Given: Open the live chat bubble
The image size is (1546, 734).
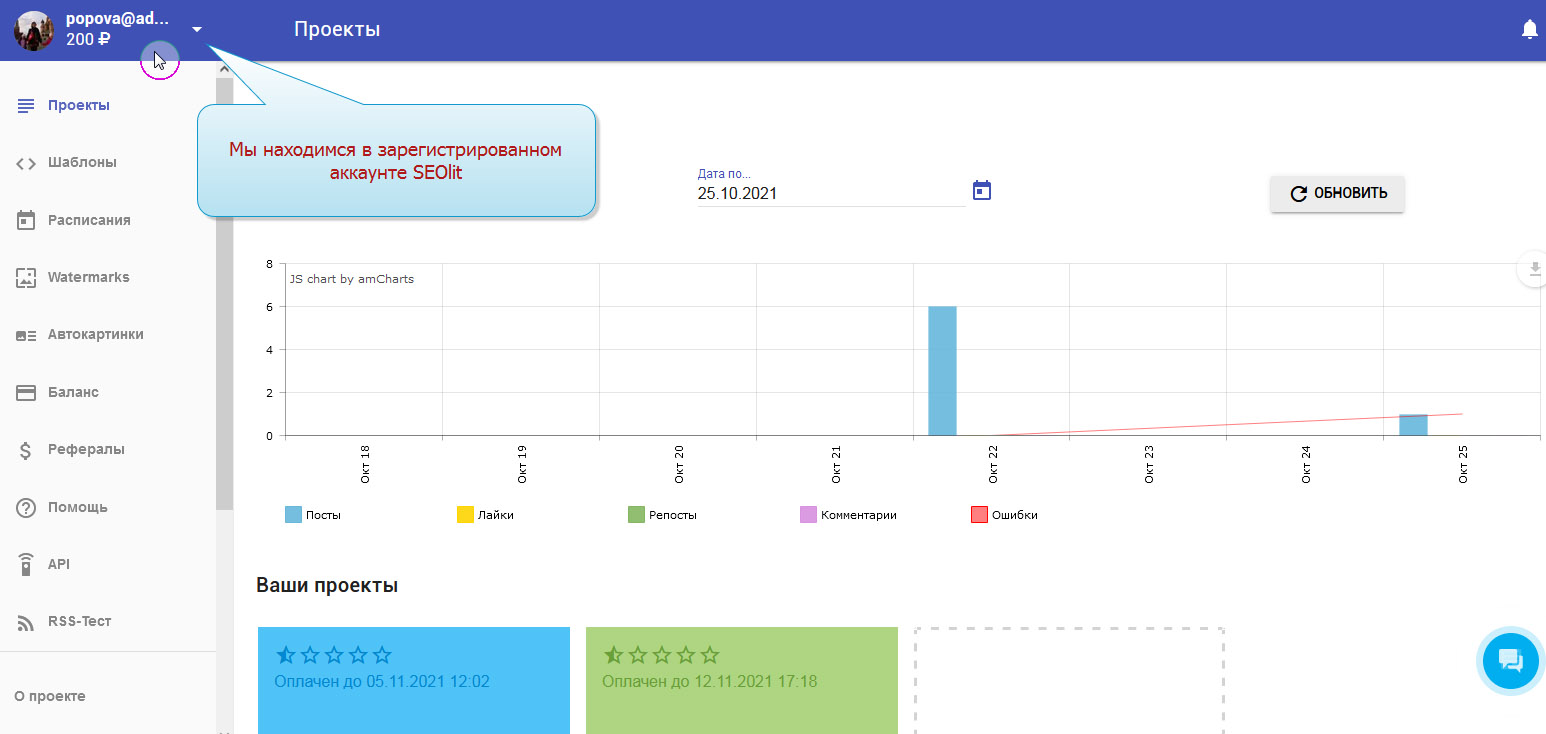Looking at the screenshot, I should coord(1510,660).
